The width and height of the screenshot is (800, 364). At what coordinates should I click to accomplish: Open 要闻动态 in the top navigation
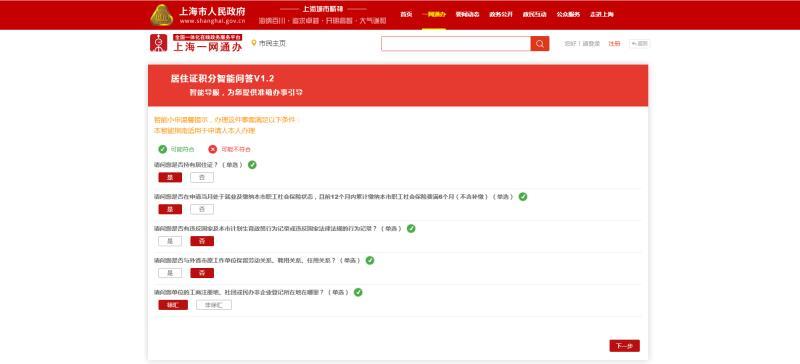(467, 14)
